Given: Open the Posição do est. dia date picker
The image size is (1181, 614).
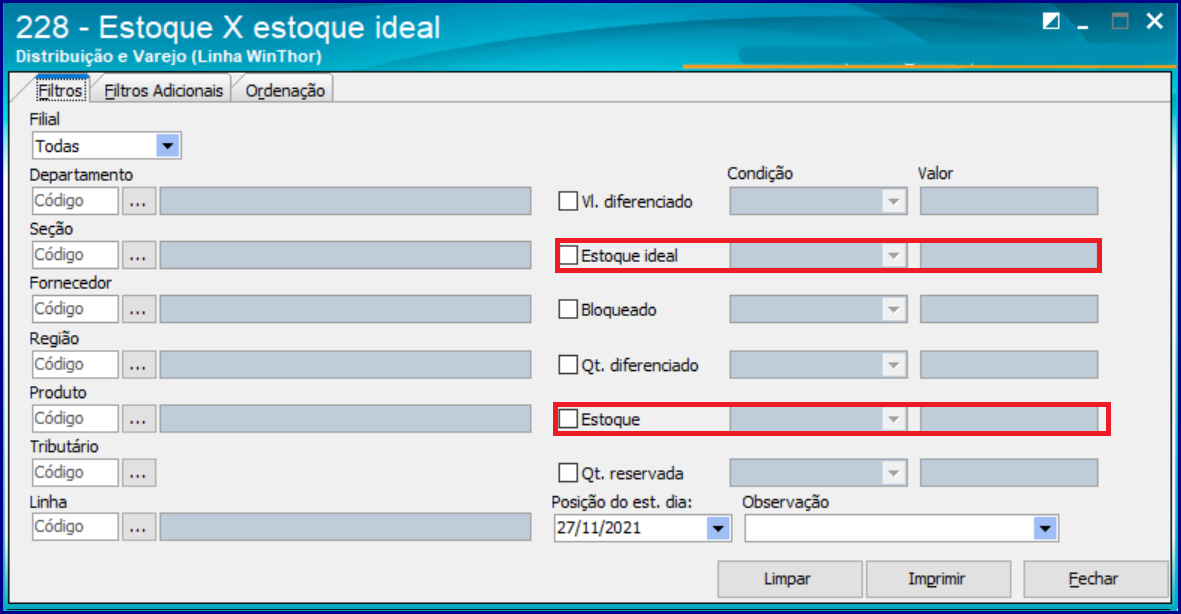Looking at the screenshot, I should click(719, 528).
